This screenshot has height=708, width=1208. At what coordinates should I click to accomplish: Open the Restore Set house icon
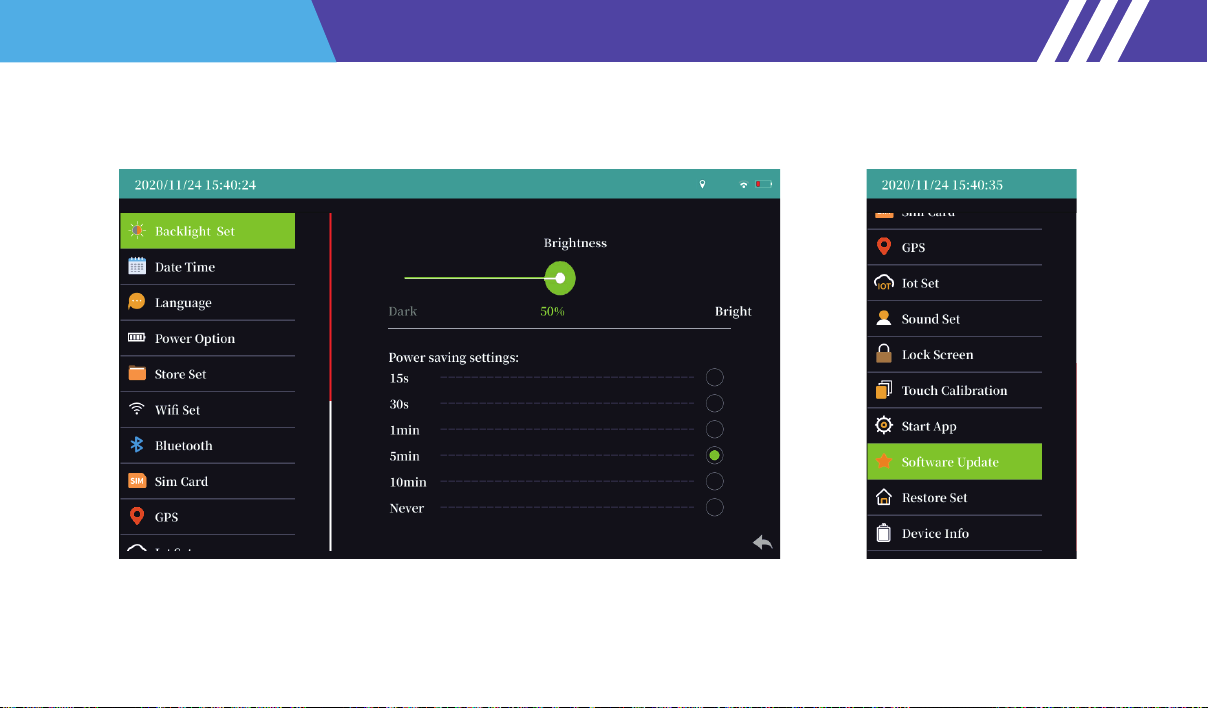point(883,497)
